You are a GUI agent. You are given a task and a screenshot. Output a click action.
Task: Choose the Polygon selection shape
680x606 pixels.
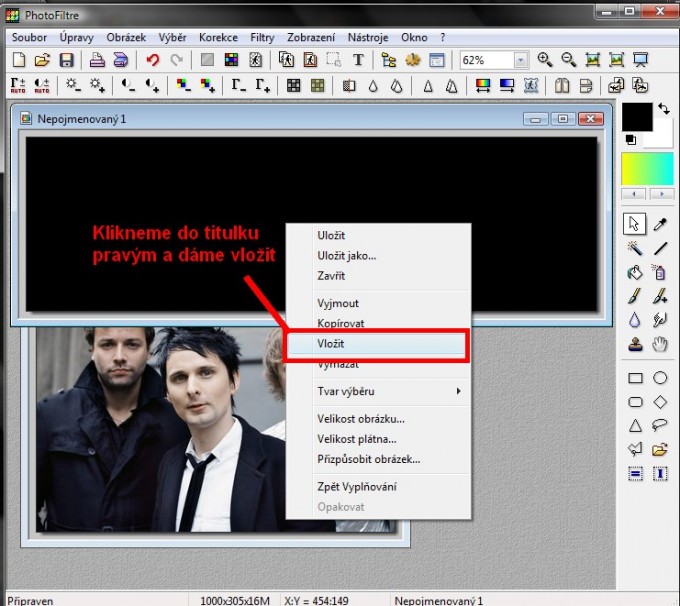point(635,449)
